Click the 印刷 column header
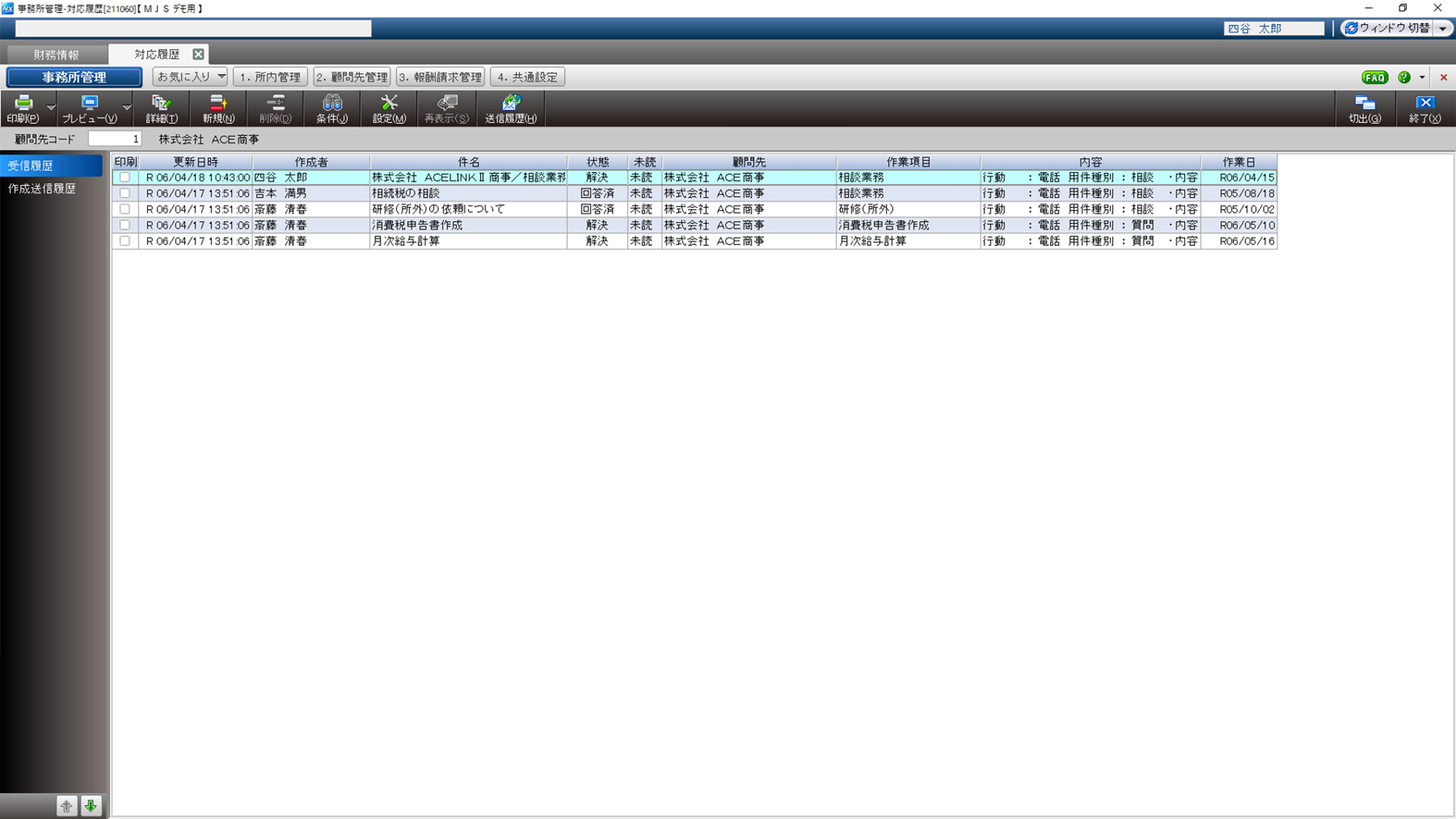The image size is (1456, 819). coord(126,162)
